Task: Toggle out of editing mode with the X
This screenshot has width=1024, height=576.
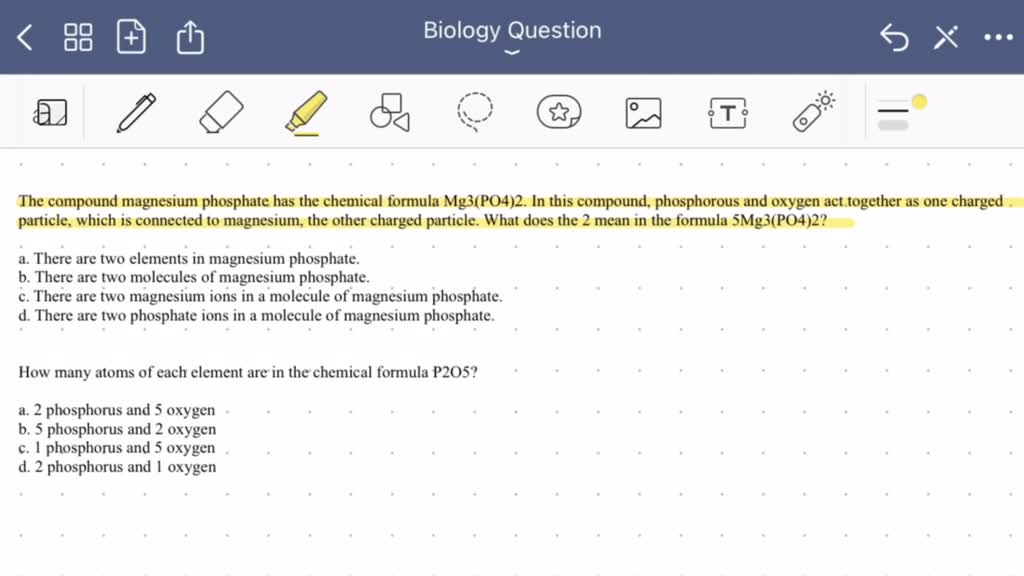Action: 945,37
